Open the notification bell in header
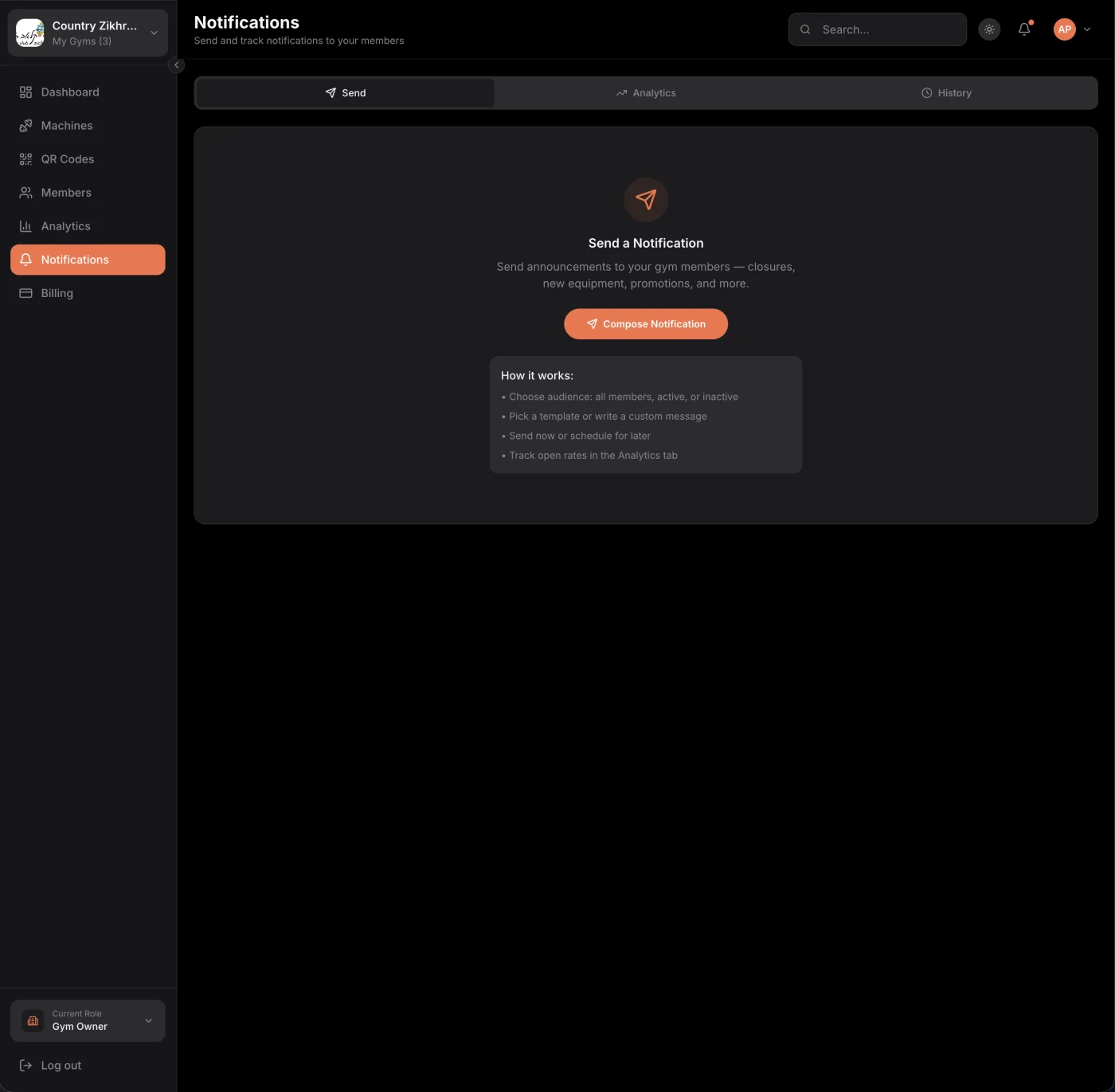Image resolution: width=1115 pixels, height=1092 pixels. pos(1024,29)
